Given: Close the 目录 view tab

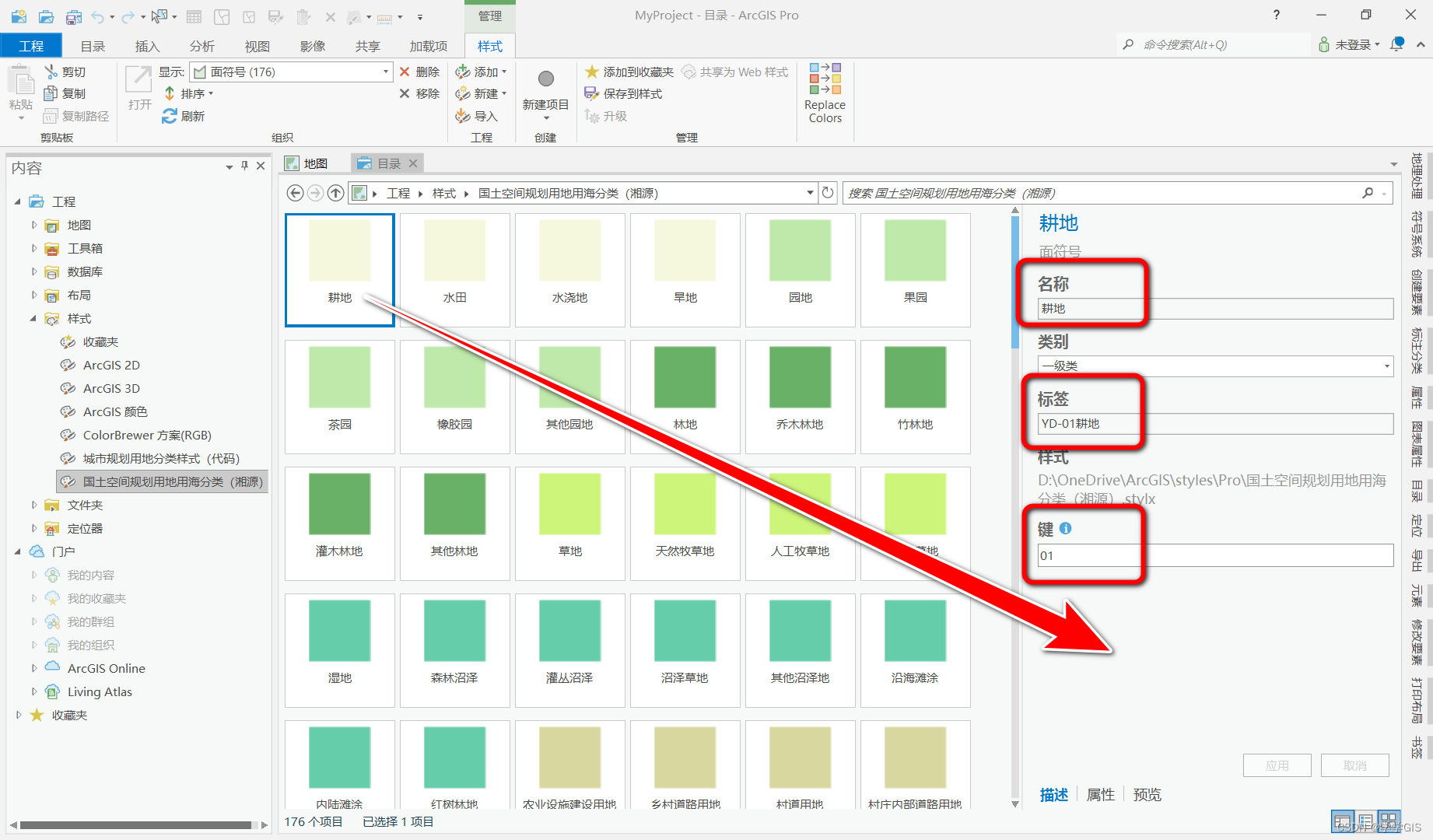Looking at the screenshot, I should coord(413,163).
